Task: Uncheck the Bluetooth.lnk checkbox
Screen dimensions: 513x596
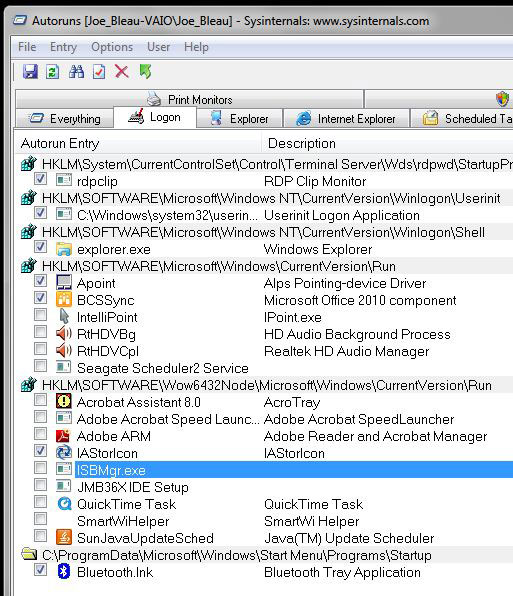Action: click(40, 570)
